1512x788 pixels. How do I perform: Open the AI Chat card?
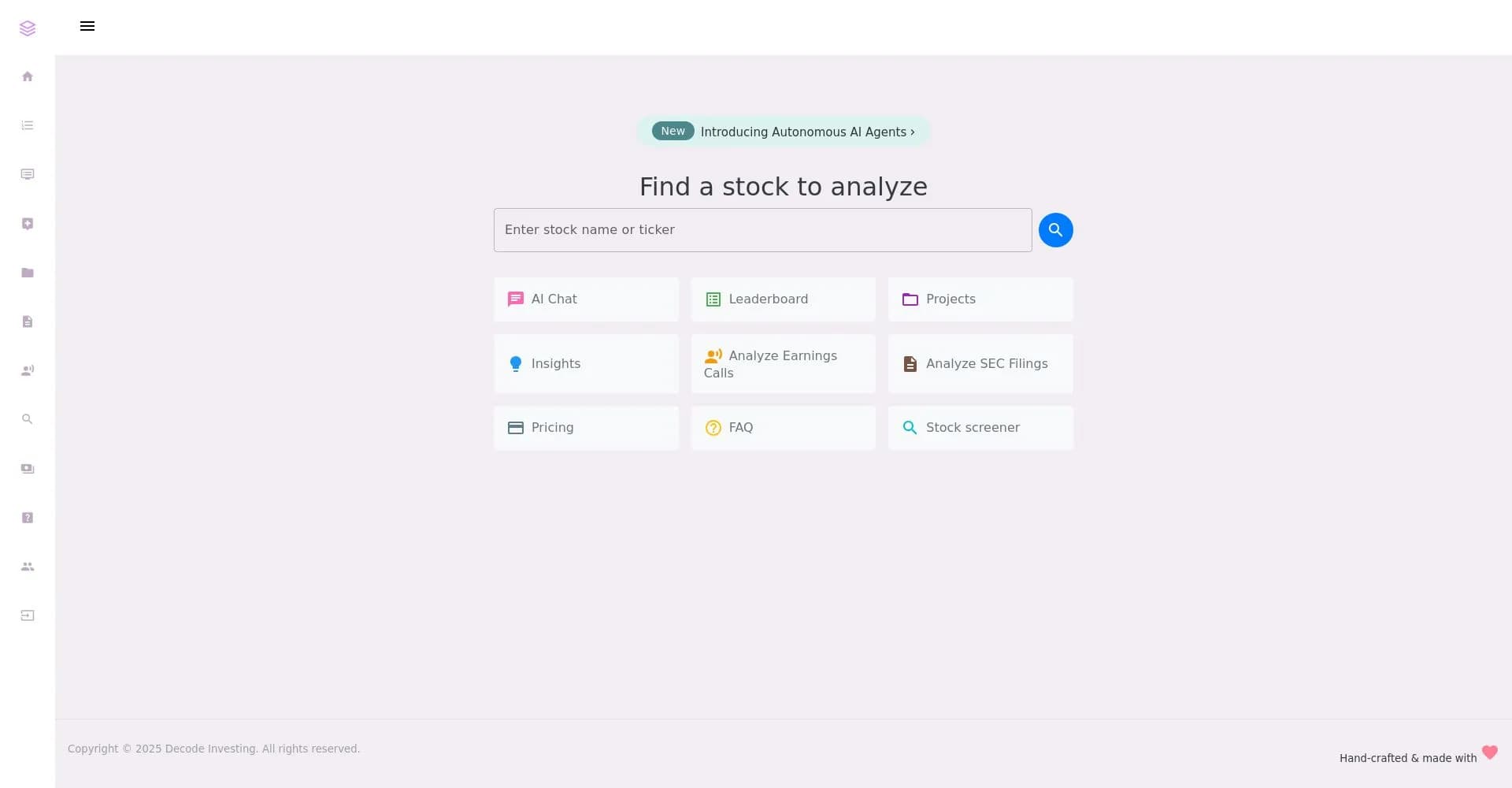coord(586,299)
